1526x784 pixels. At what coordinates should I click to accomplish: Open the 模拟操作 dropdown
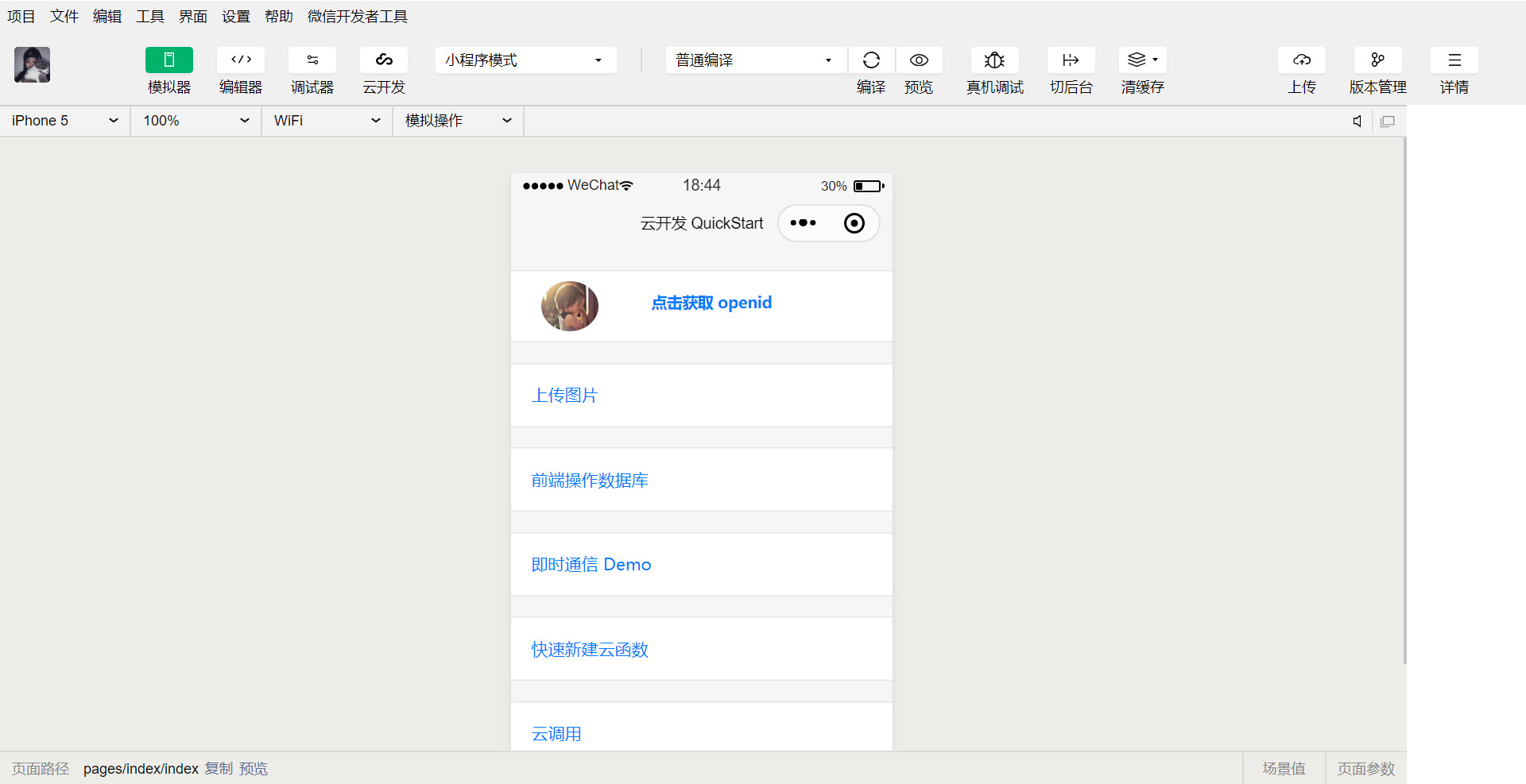point(459,121)
